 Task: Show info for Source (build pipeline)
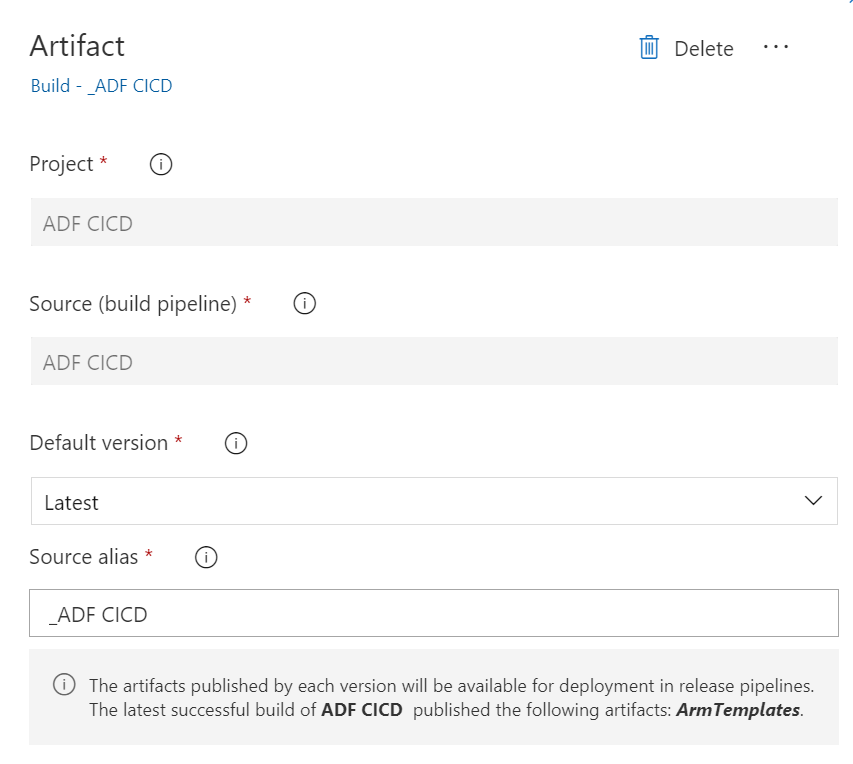[305, 303]
